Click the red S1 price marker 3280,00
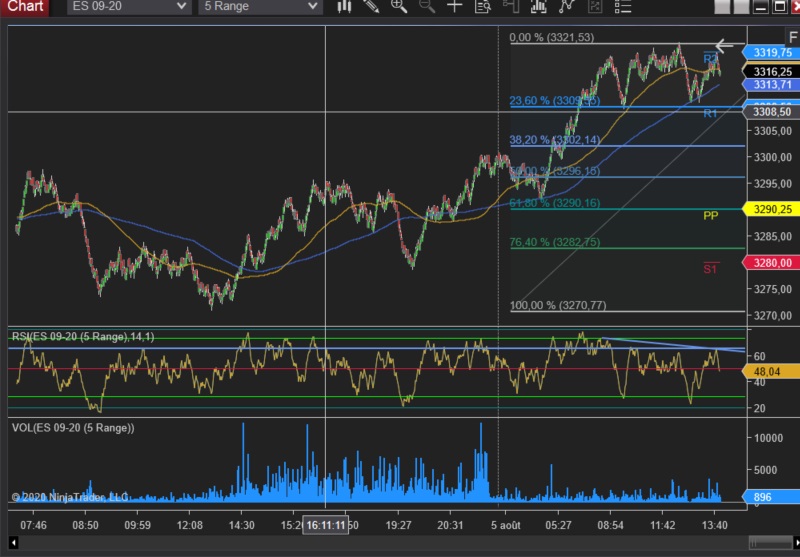This screenshot has width=800, height=557. [x=772, y=263]
